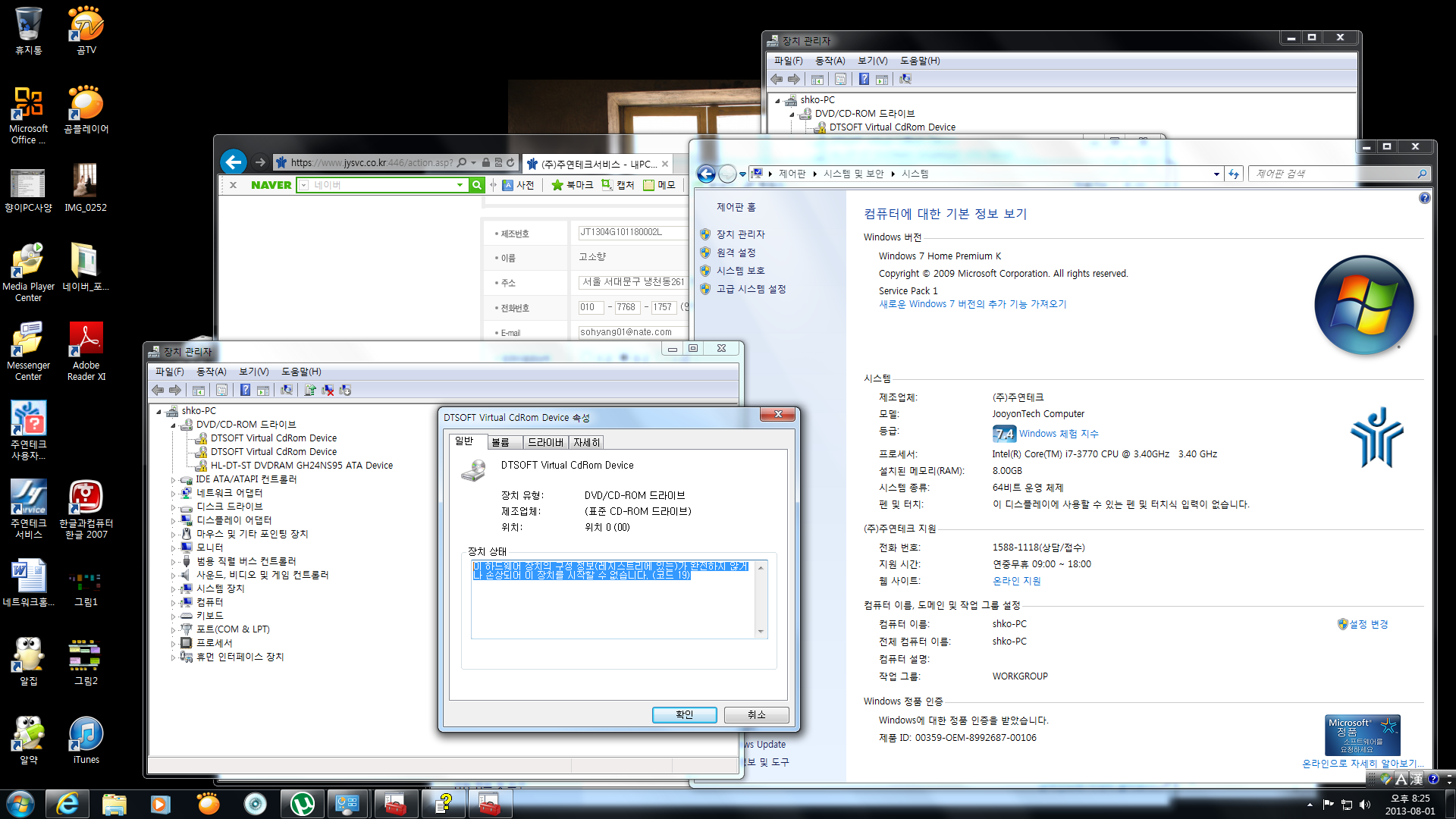This screenshot has height=819, width=1456.
Task: Expand 디스크 드라이브 tree node
Action: coord(173,507)
